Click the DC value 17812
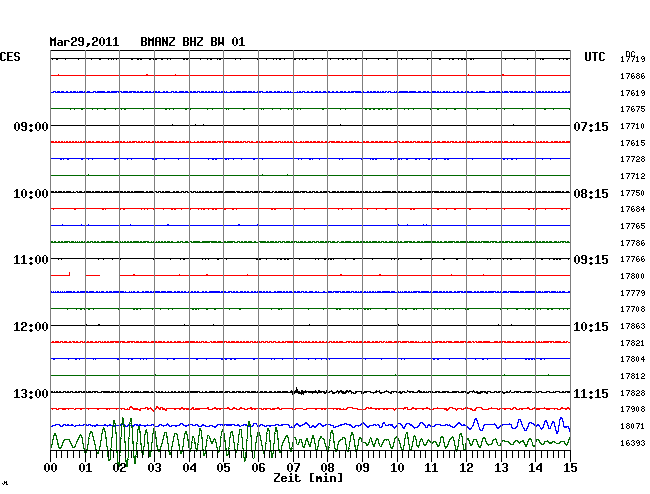The width and height of the screenshot is (650, 494). point(633,376)
